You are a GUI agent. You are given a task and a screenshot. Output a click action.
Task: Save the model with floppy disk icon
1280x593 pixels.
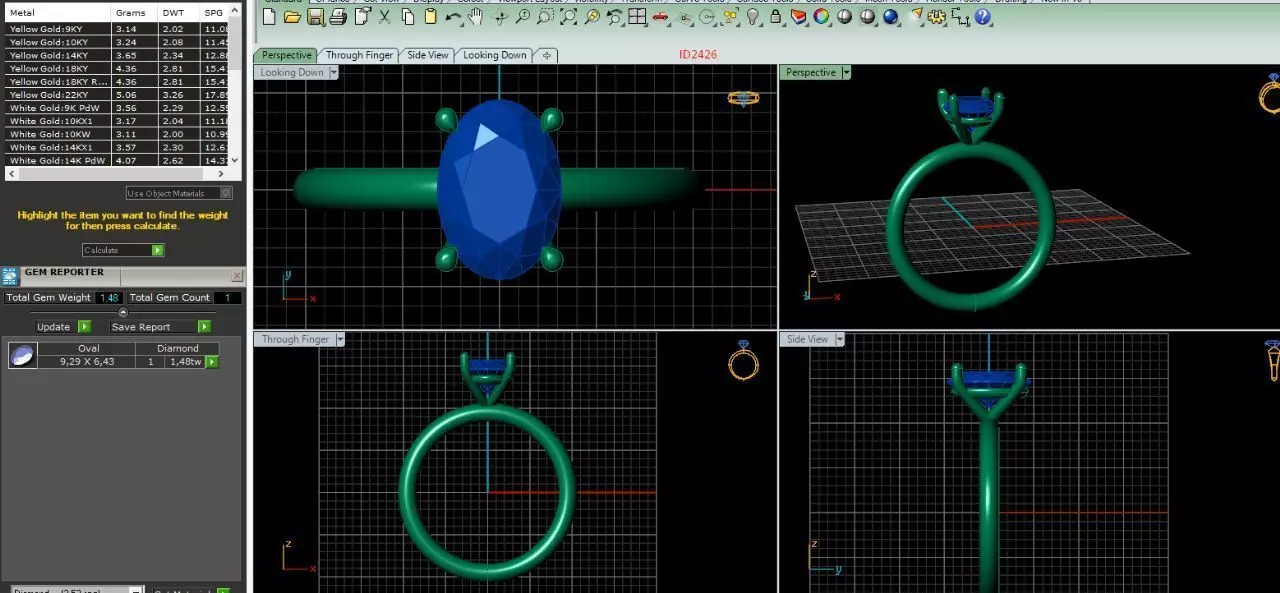coord(315,17)
